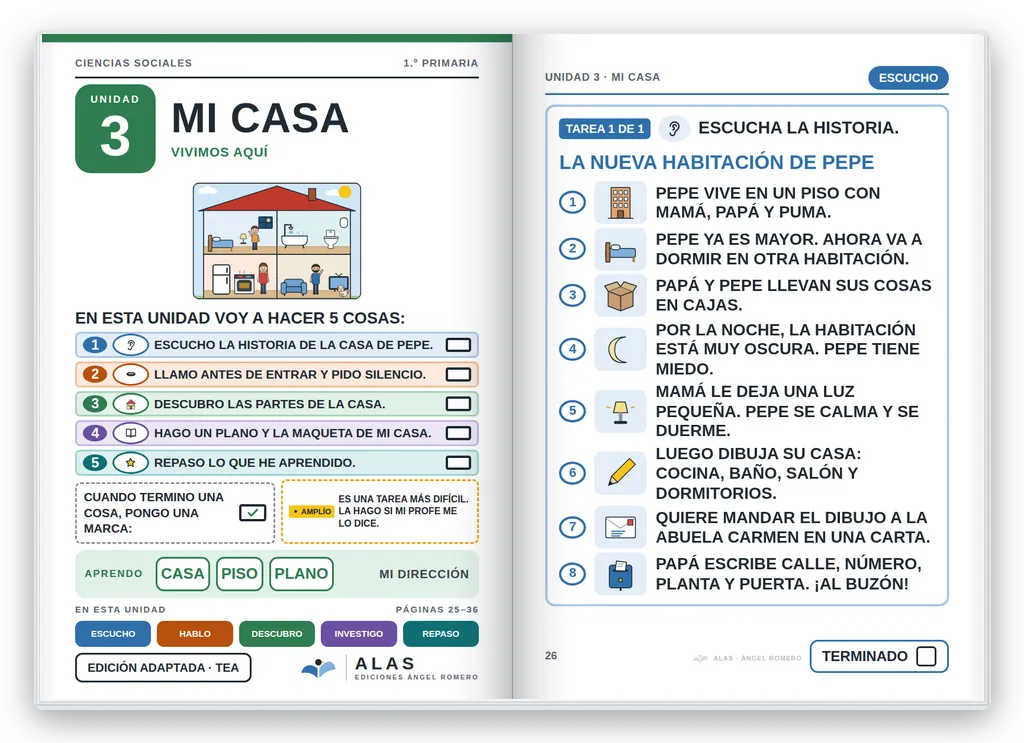Click the 1.º PRIMARIA header text

pyautogui.click(x=441, y=63)
